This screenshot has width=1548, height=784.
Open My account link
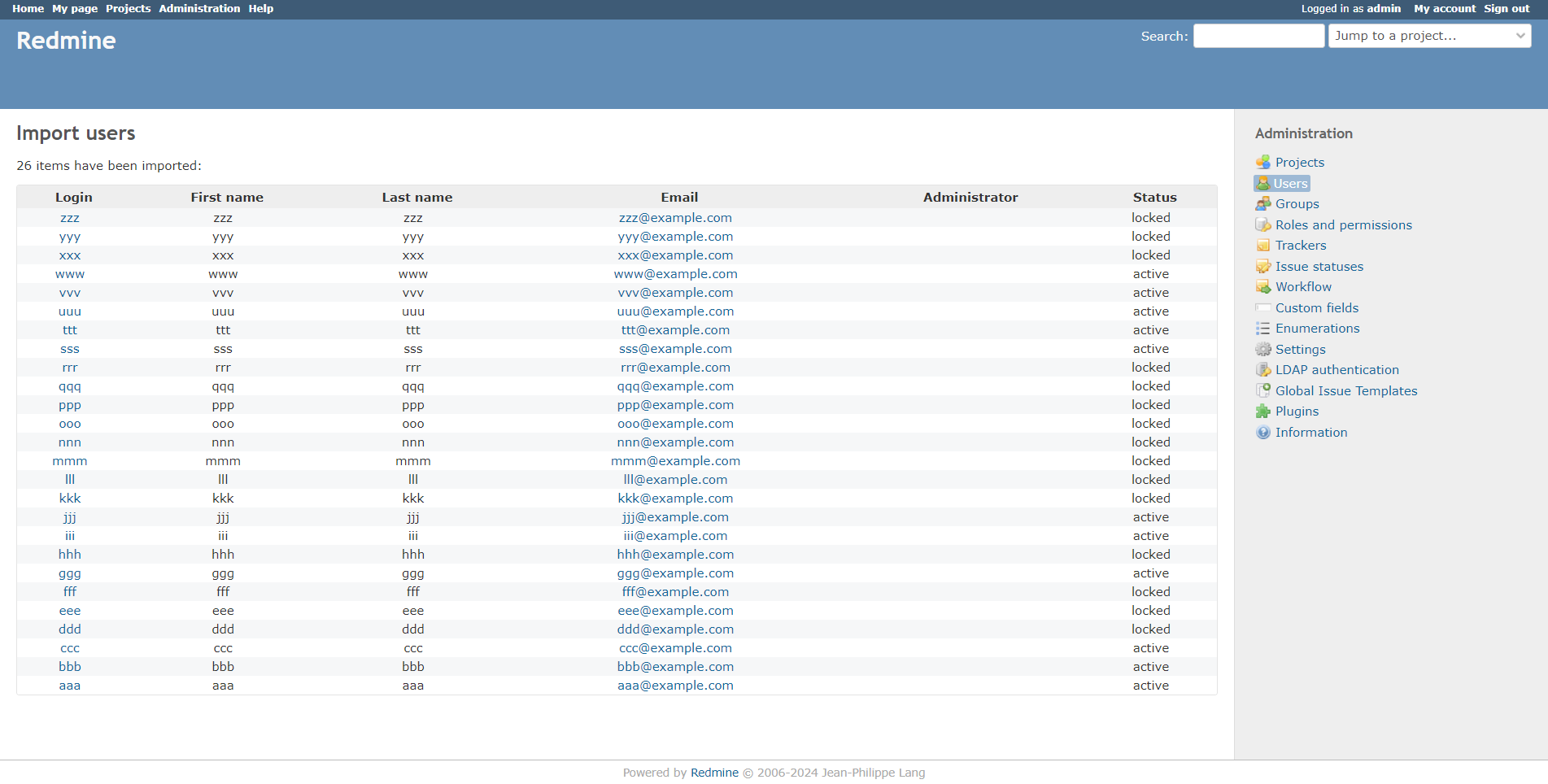tap(1445, 9)
